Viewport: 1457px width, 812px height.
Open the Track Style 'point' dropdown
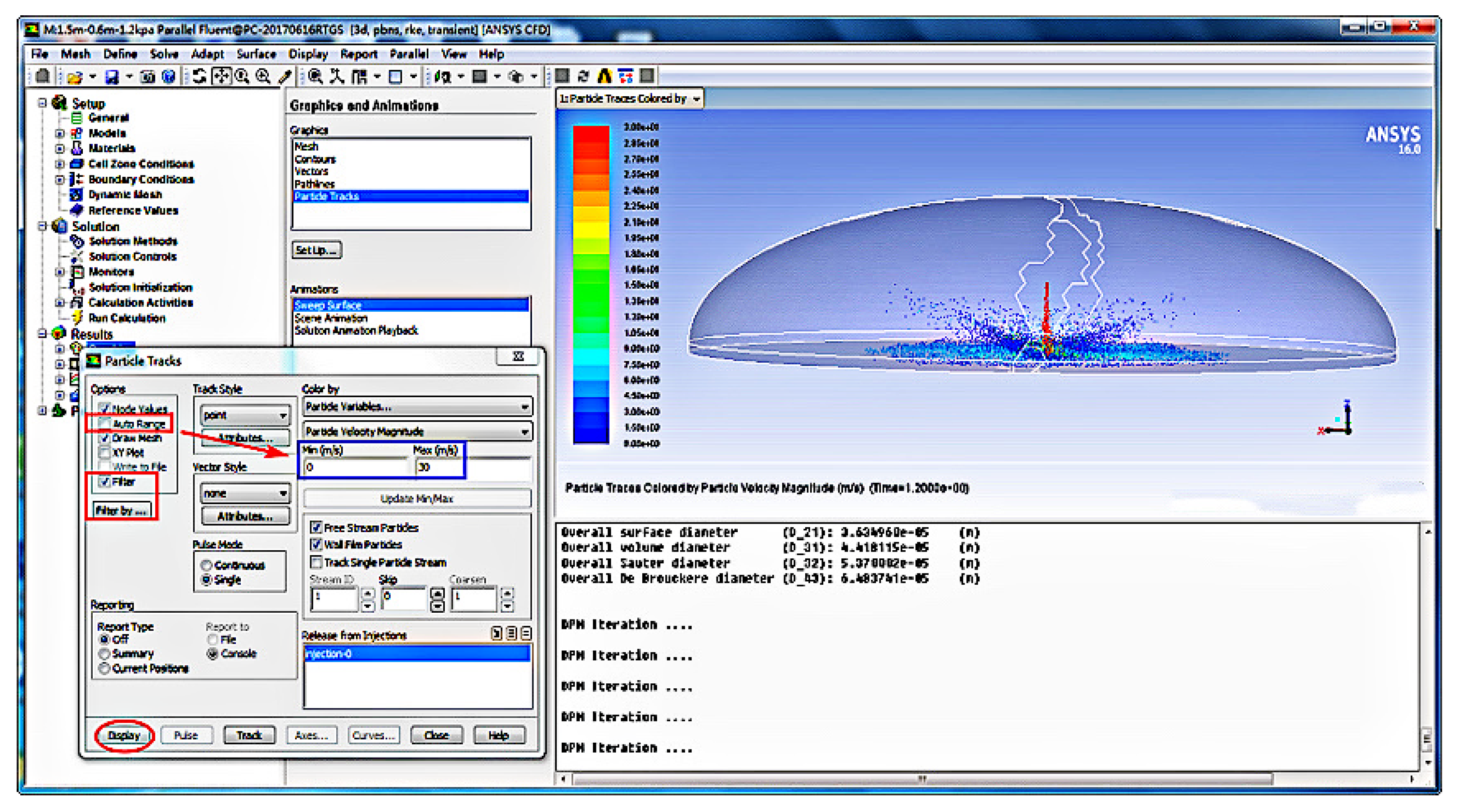pyautogui.click(x=245, y=415)
